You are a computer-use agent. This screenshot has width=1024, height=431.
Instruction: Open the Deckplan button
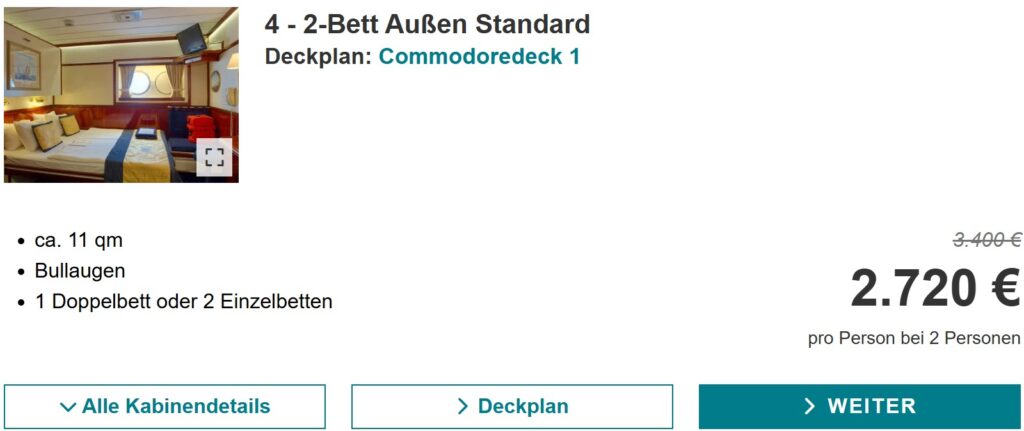pyautogui.click(x=512, y=406)
